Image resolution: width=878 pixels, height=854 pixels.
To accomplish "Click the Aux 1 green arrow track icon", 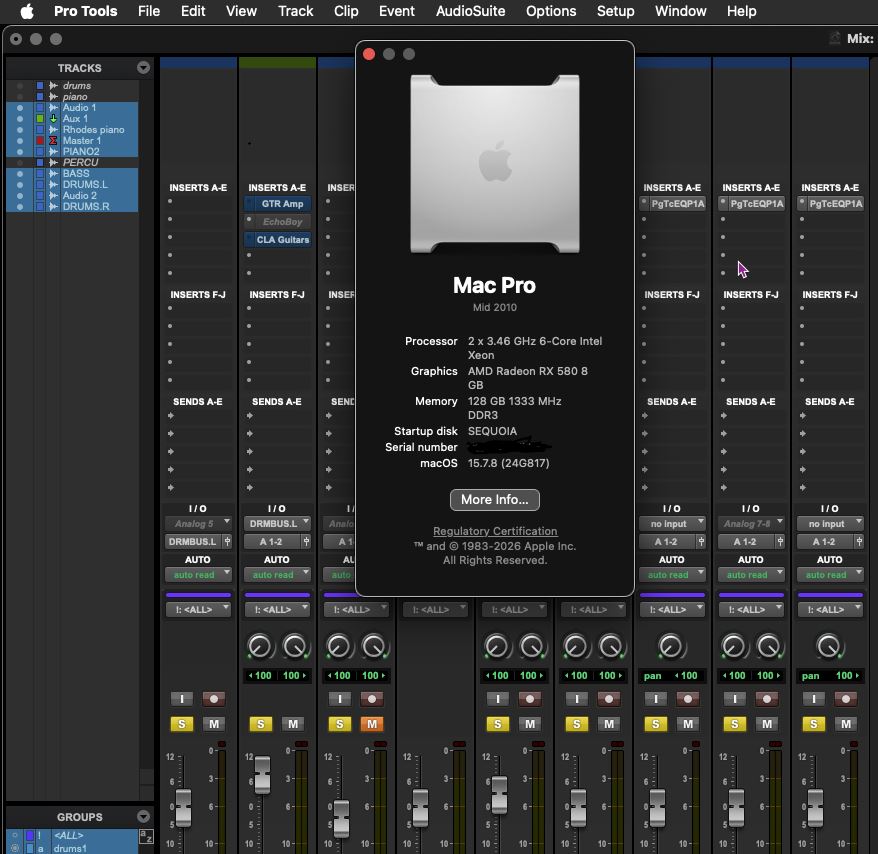I will pyautogui.click(x=53, y=119).
